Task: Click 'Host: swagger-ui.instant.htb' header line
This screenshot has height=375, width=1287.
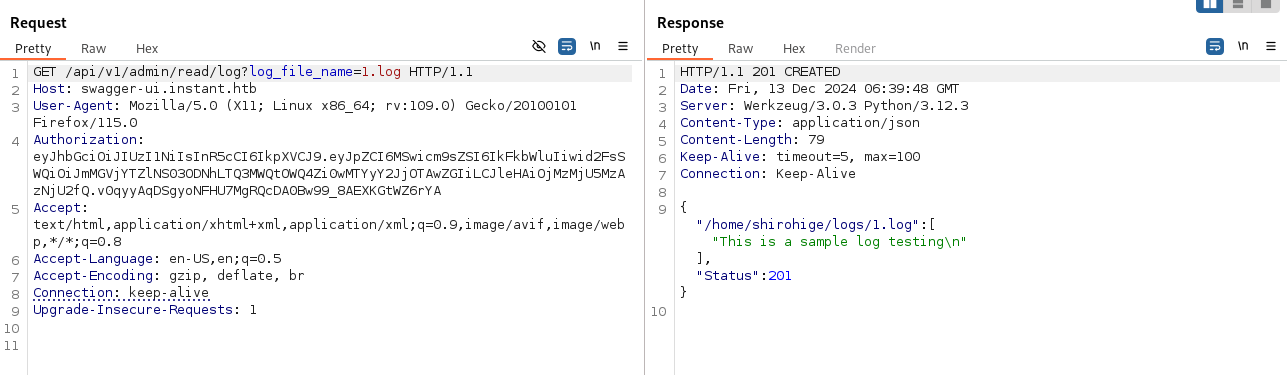Action: (145, 89)
